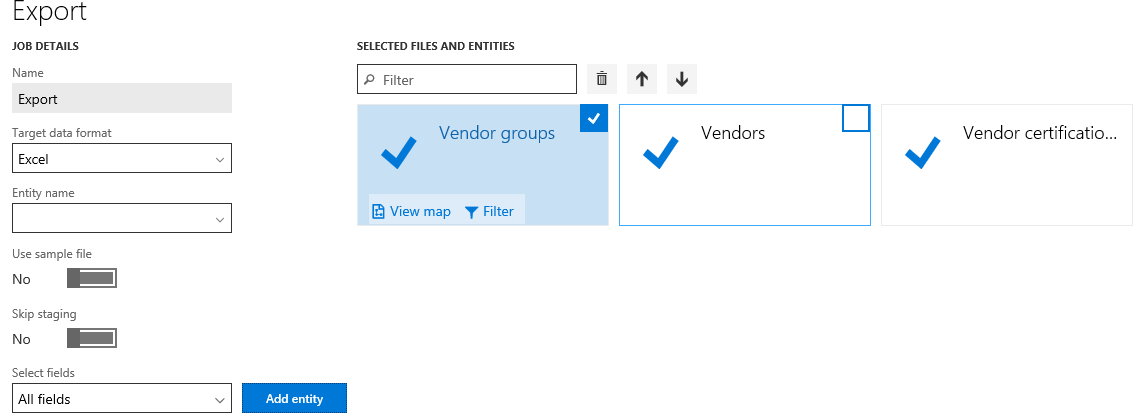Click the large checkmark on Vendor groups tile
Screen dimensions: 1137x416
click(x=399, y=152)
